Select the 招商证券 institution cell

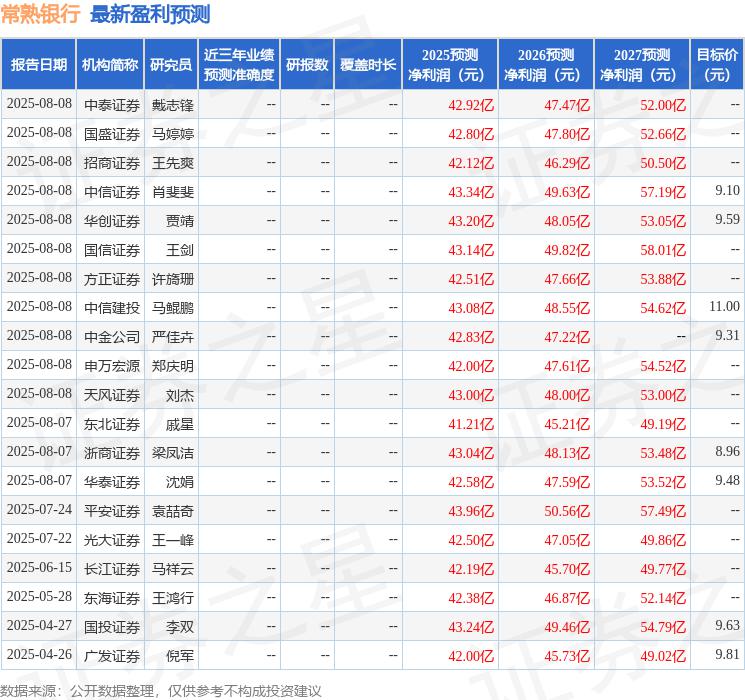point(112,163)
